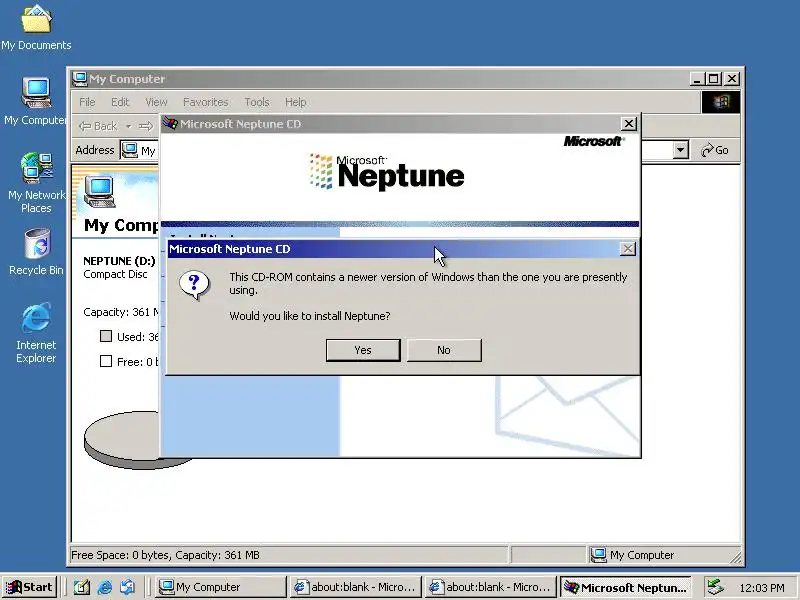The width and height of the screenshot is (800, 600).
Task: Confirm installing Neptune with Yes
Action: [x=363, y=350]
